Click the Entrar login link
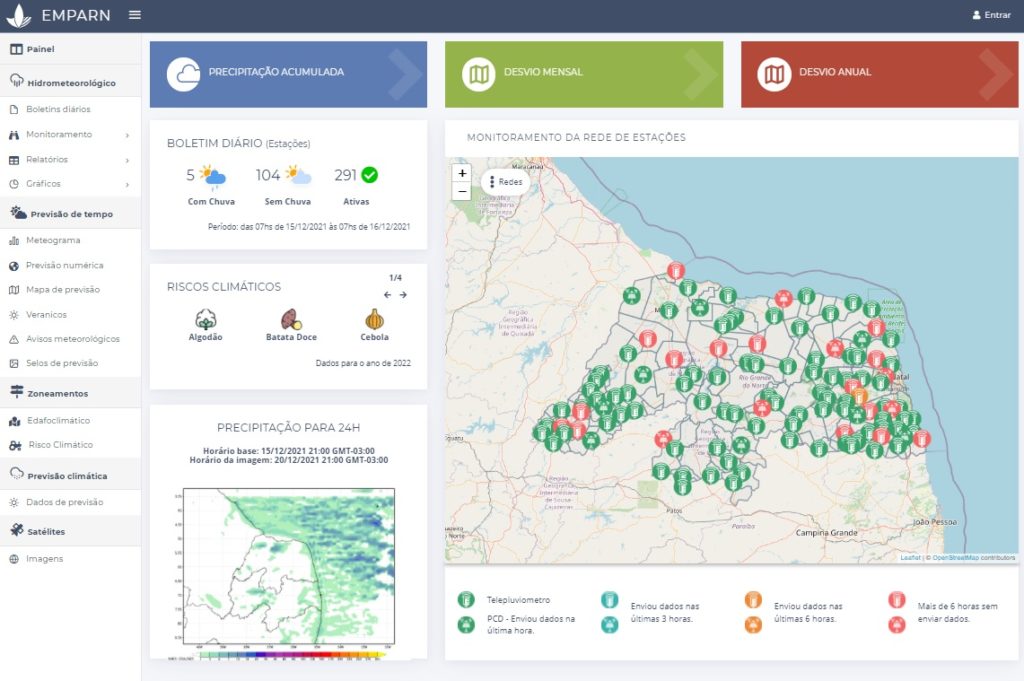Viewport: 1024px width, 681px height. pyautogui.click(x=991, y=14)
